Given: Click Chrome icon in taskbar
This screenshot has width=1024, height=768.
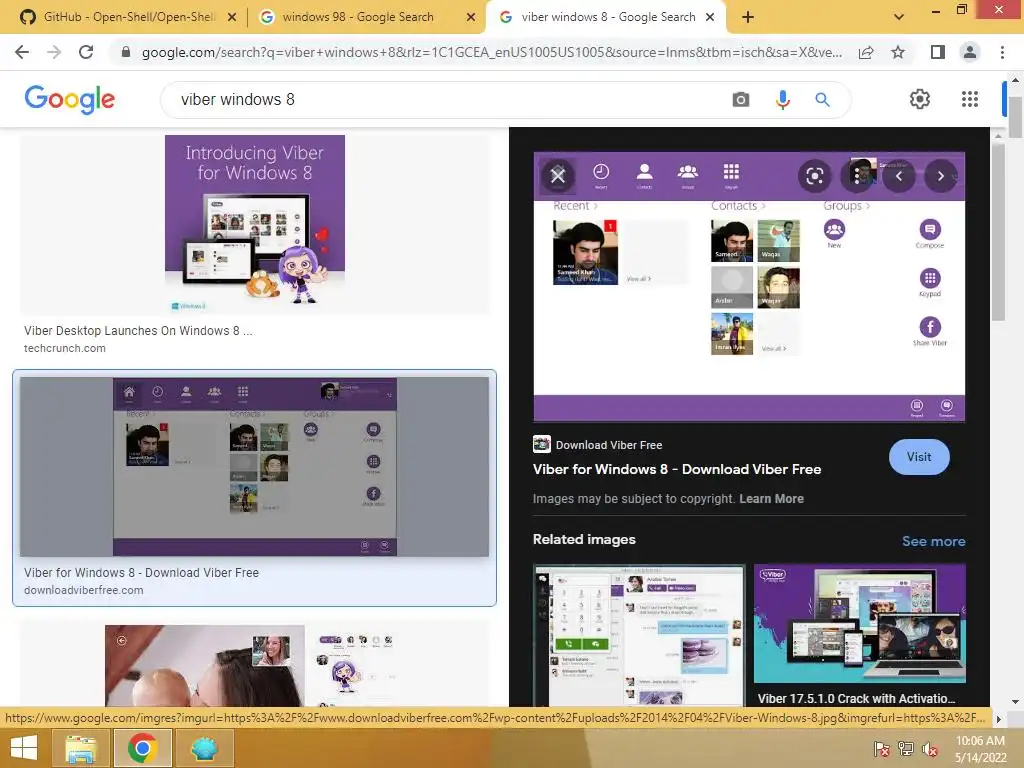Looking at the screenshot, I should [x=142, y=748].
